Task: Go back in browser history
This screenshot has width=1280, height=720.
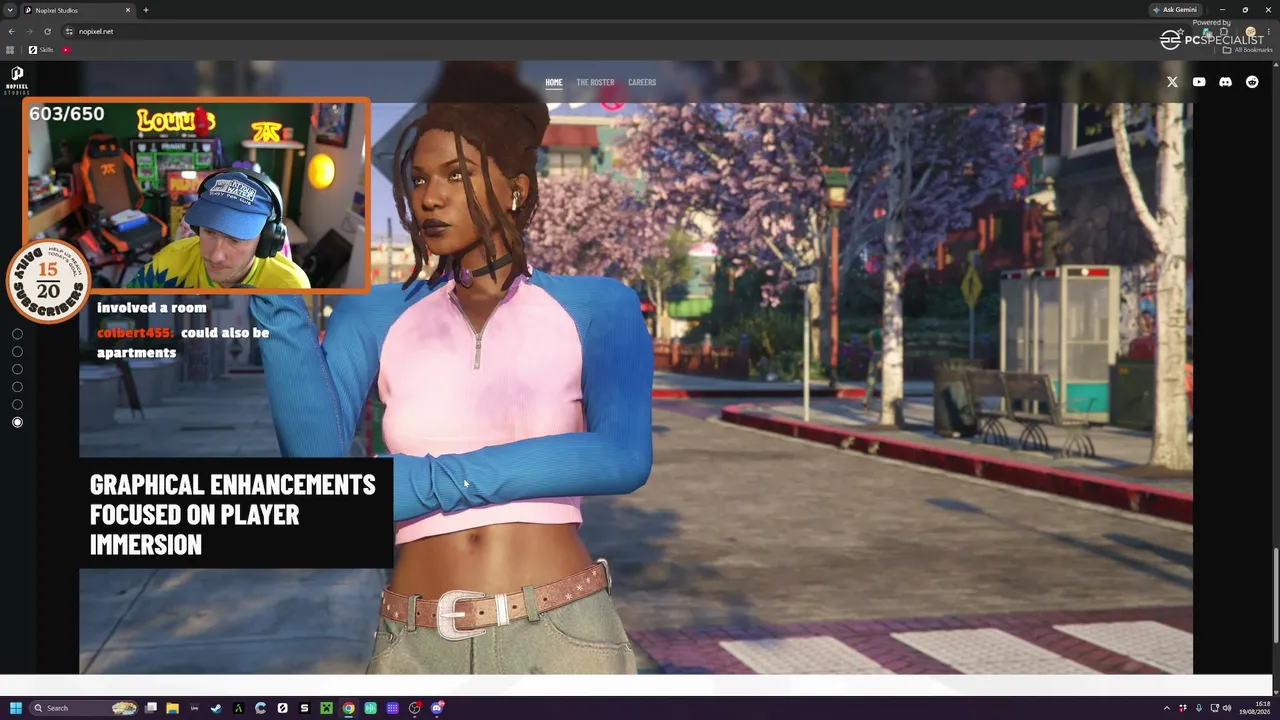Action: click(x=11, y=31)
